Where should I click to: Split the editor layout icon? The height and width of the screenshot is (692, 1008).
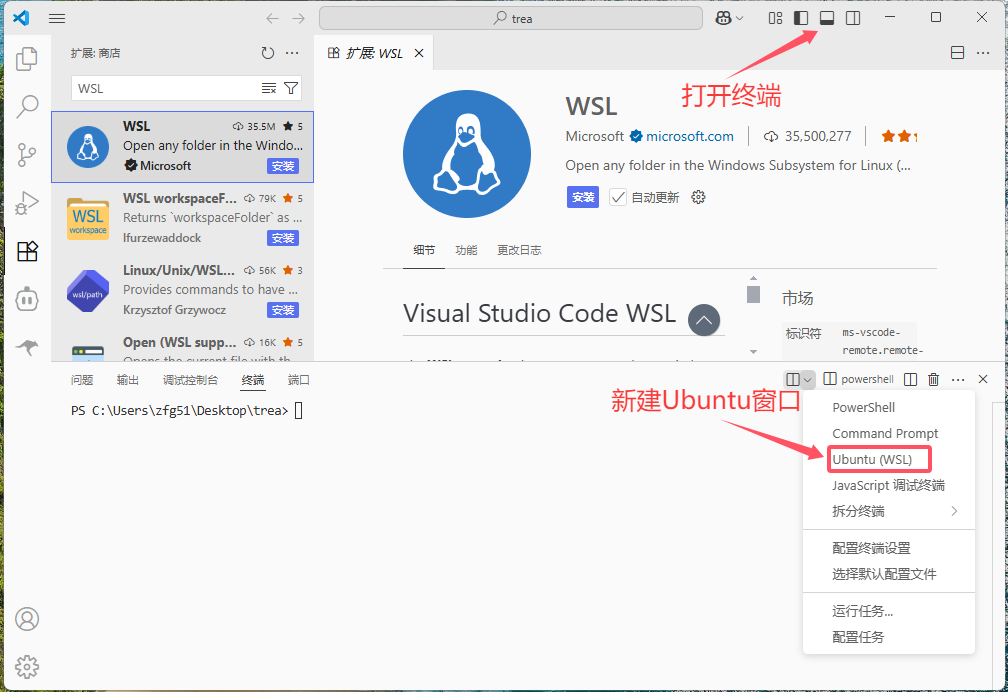click(957, 53)
